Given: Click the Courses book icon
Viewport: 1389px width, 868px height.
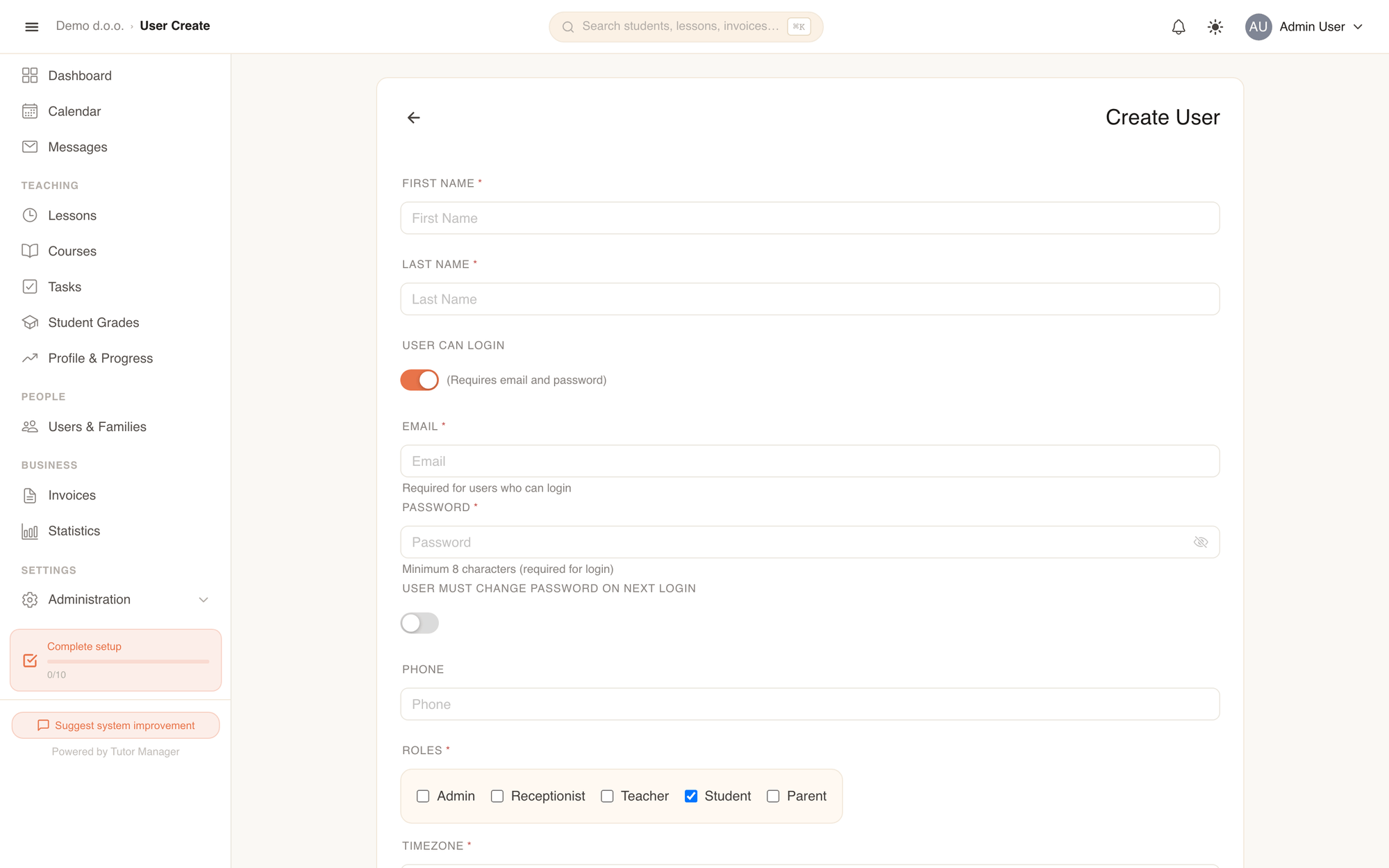Looking at the screenshot, I should tap(30, 251).
